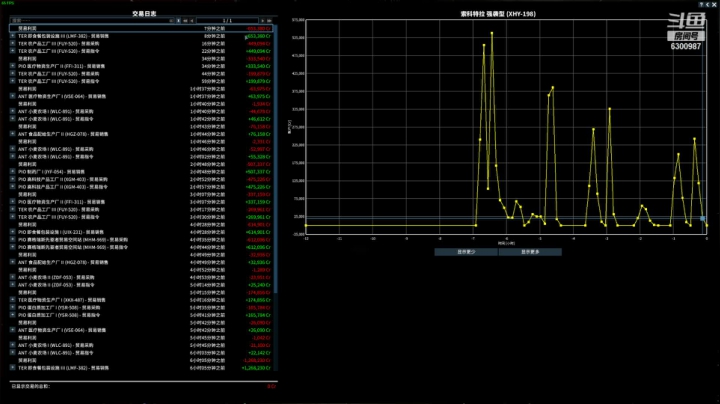Expand the ANT VSE-064 entry with +26,090 Cr
The image size is (720, 404).
click(x=13, y=330)
